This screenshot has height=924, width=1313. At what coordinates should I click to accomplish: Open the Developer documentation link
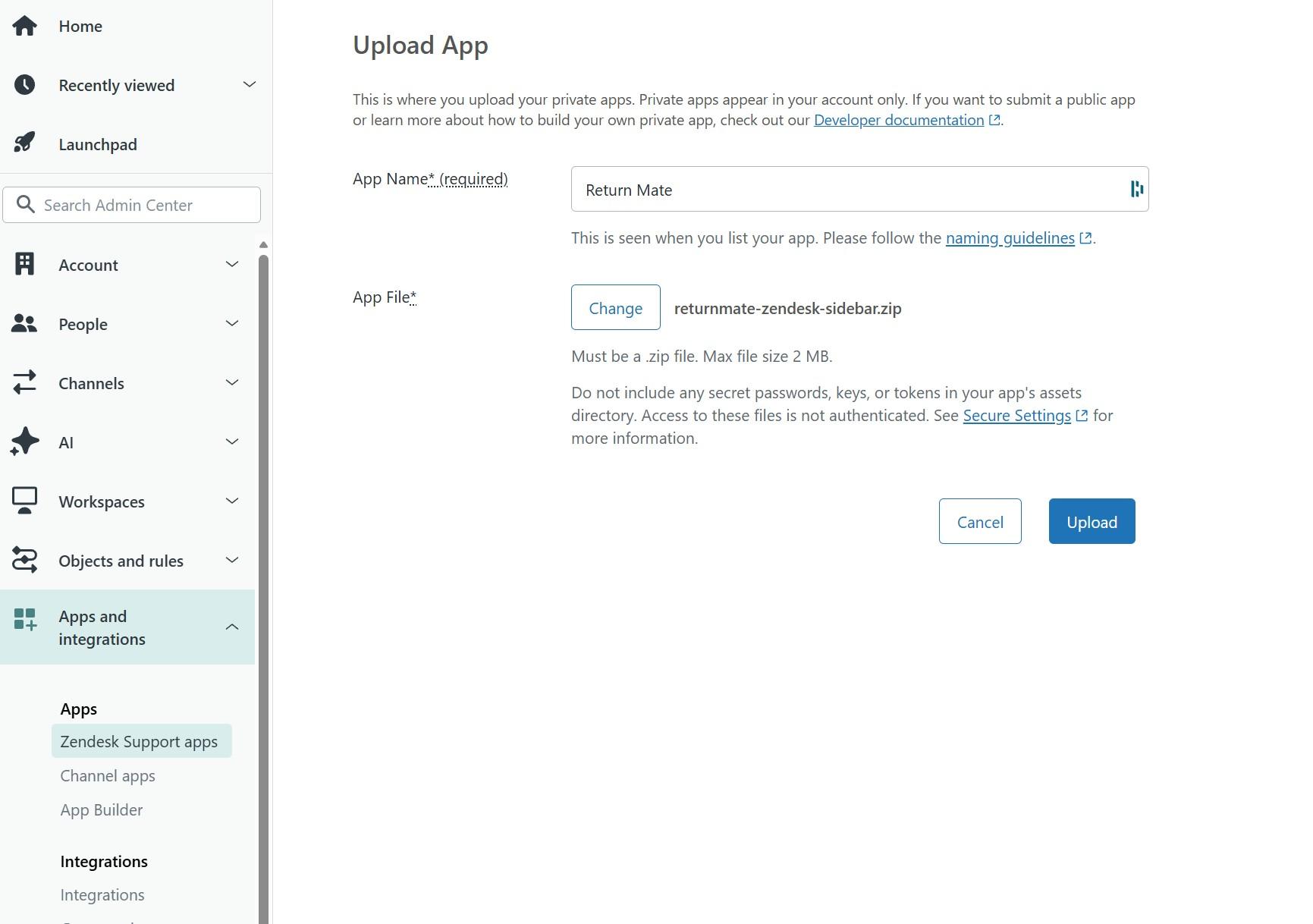pos(898,120)
